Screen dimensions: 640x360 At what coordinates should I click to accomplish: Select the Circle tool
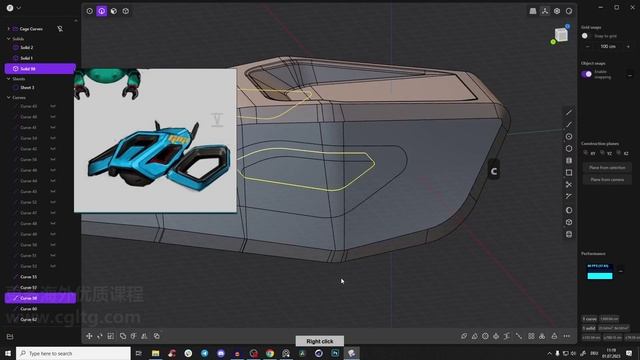[x=569, y=136]
